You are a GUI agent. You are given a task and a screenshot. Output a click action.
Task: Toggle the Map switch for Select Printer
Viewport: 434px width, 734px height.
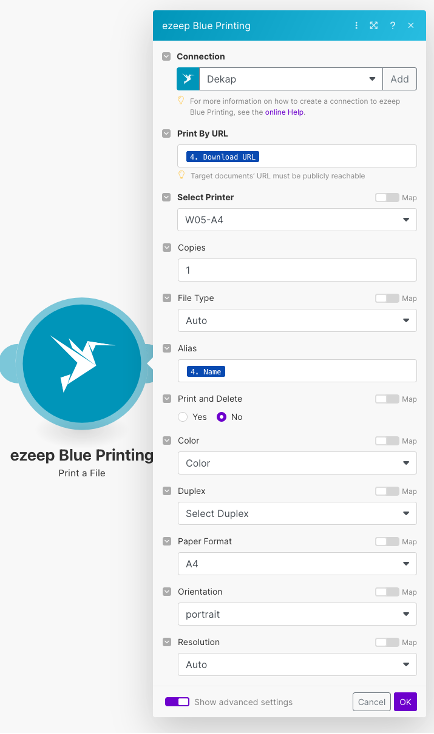[387, 198]
